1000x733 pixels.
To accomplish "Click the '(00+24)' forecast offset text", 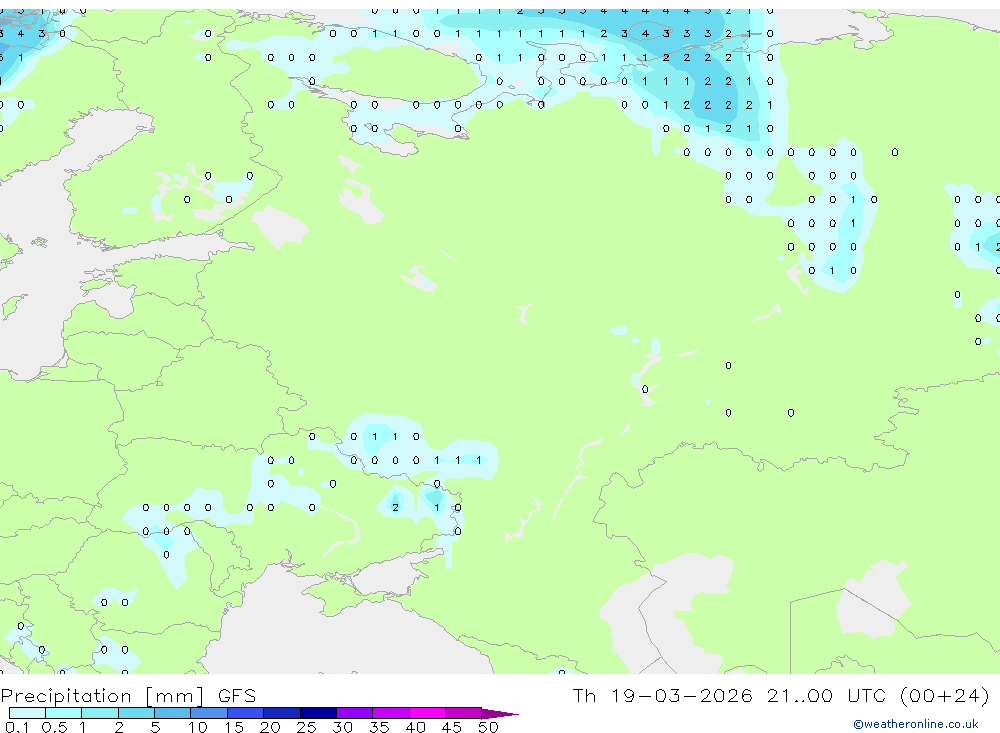I will click(x=945, y=695).
